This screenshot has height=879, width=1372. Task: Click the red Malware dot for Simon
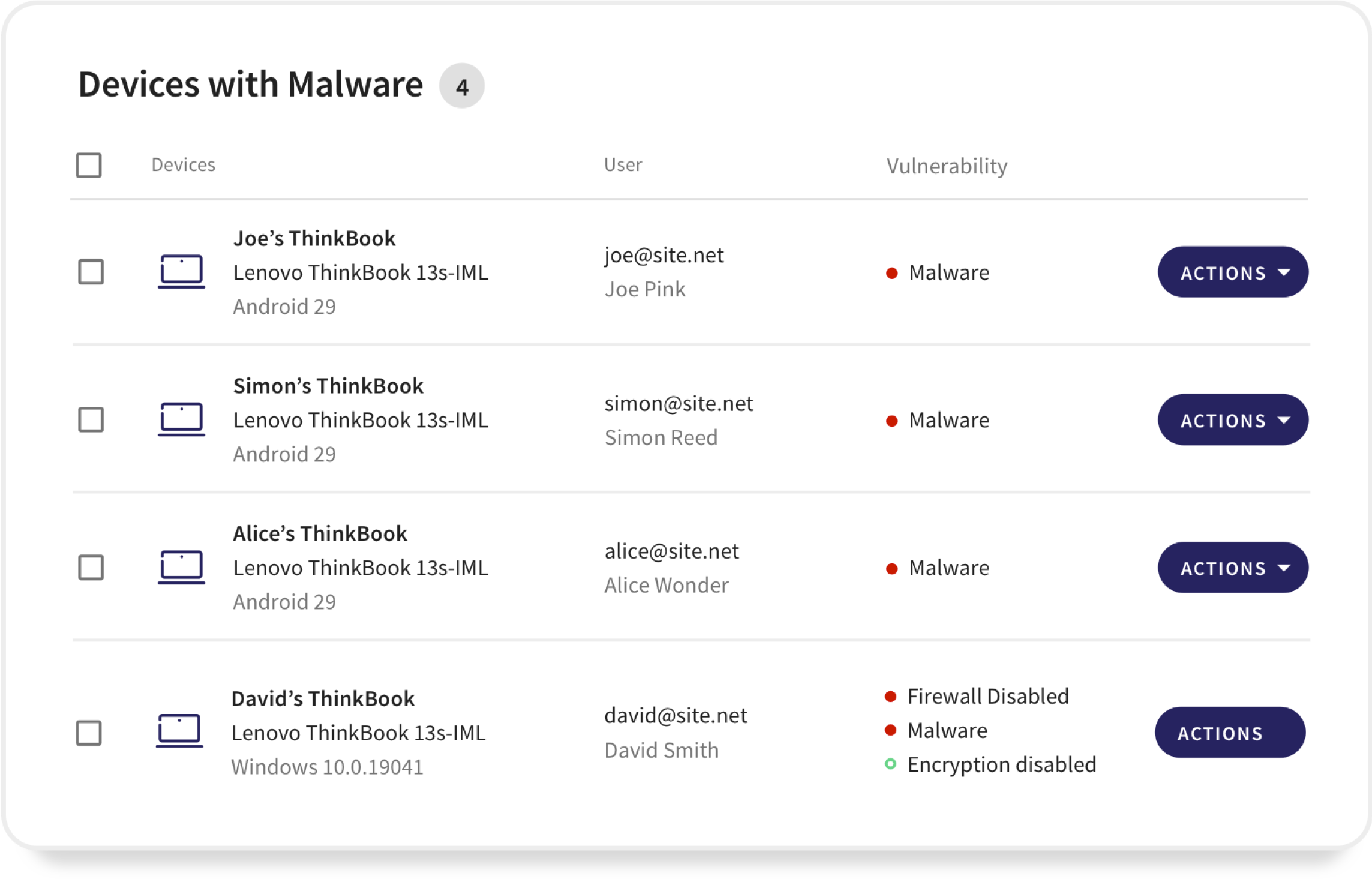(x=891, y=421)
